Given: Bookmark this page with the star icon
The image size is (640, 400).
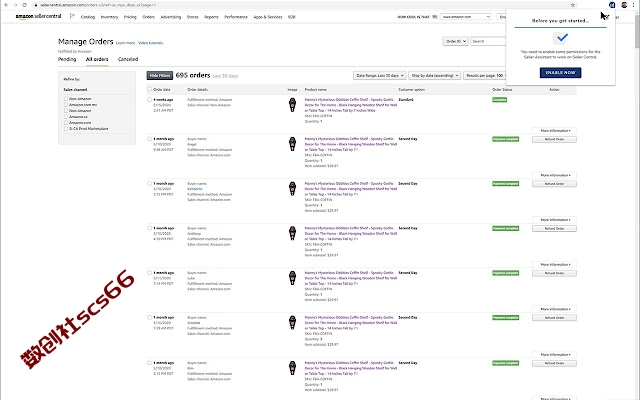Looking at the screenshot, I should (573, 5).
